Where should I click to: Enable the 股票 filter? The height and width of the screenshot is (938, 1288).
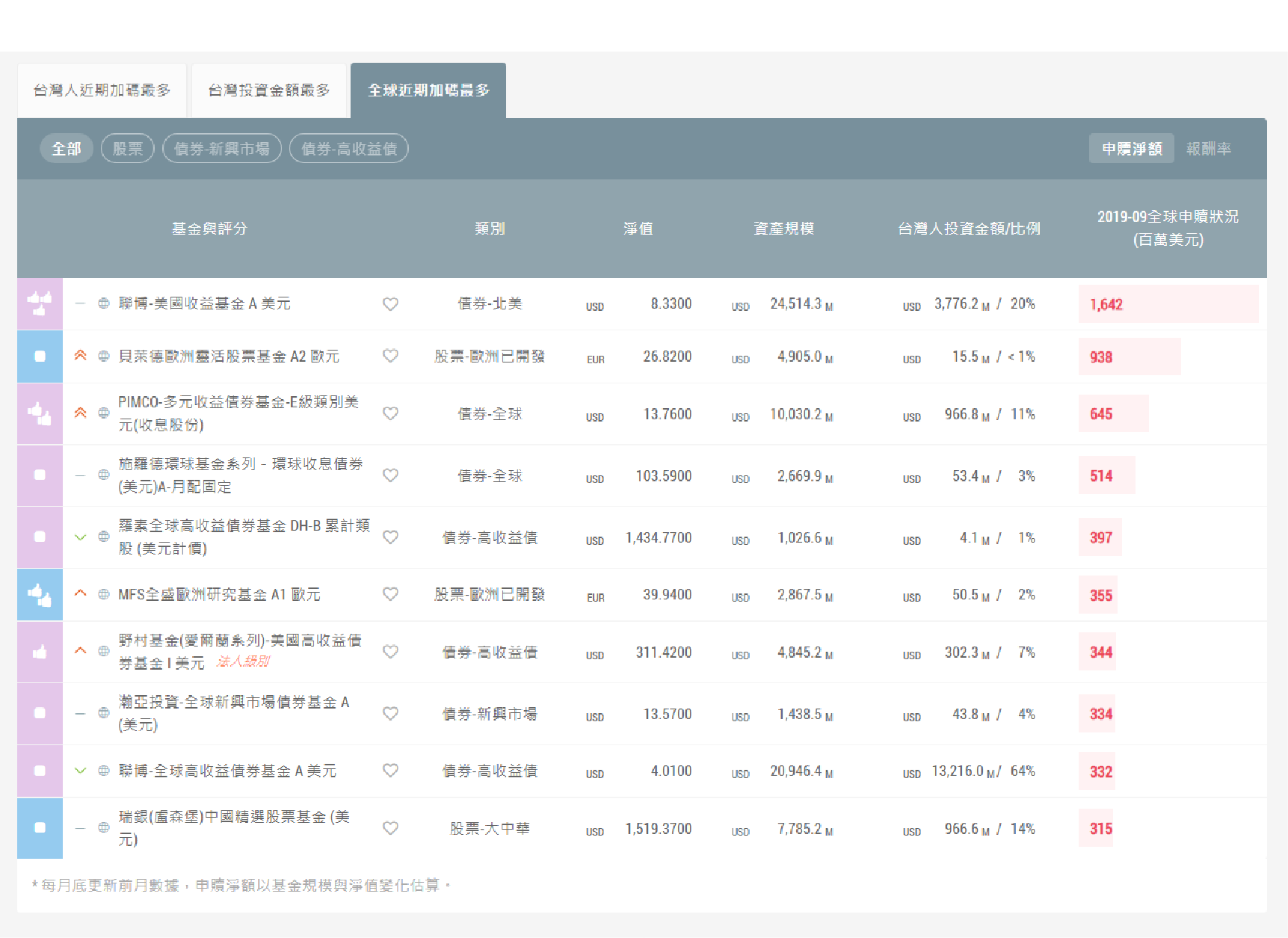[x=126, y=148]
